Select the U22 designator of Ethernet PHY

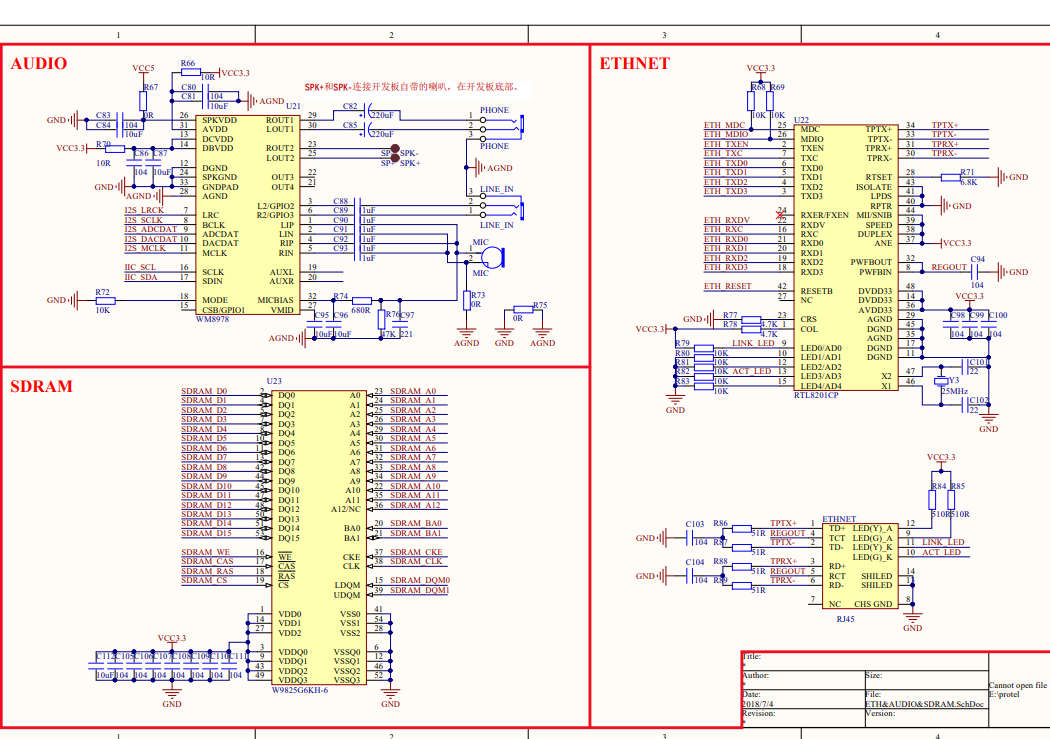click(802, 120)
